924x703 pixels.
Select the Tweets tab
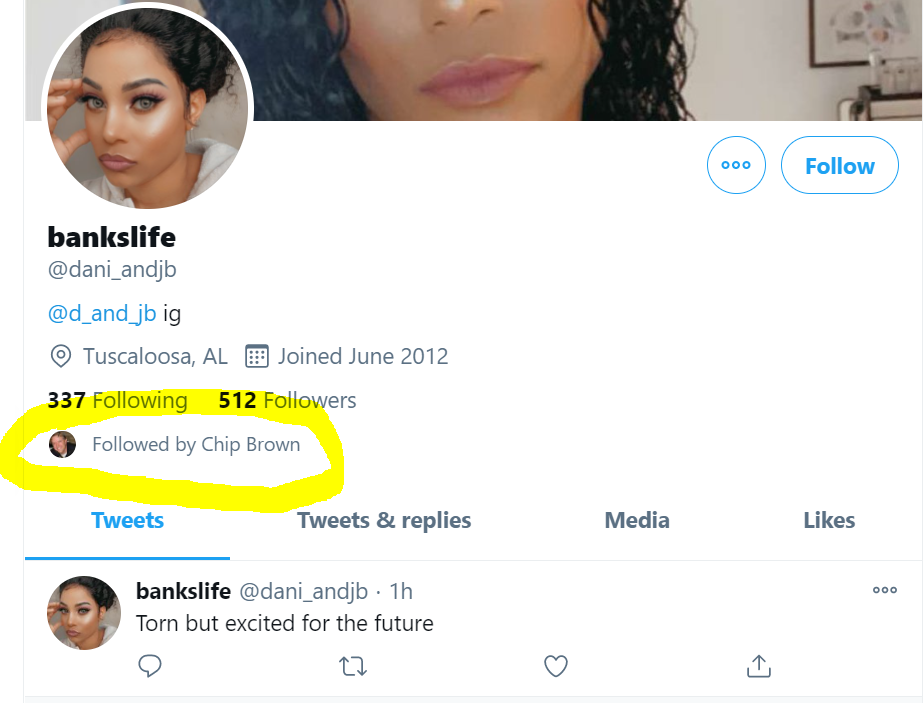(x=127, y=520)
